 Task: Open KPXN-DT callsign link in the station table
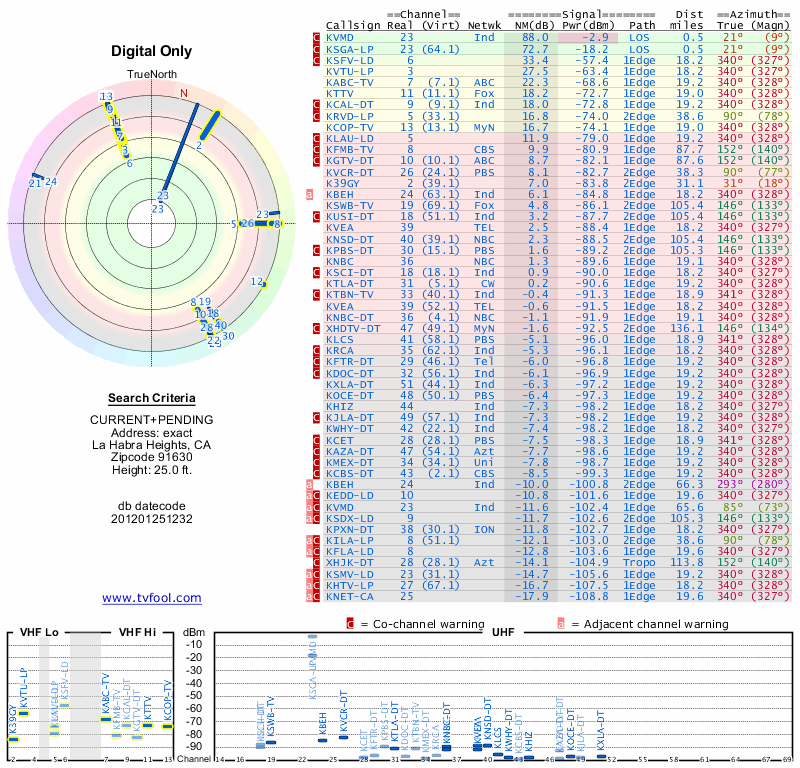[x=350, y=529]
